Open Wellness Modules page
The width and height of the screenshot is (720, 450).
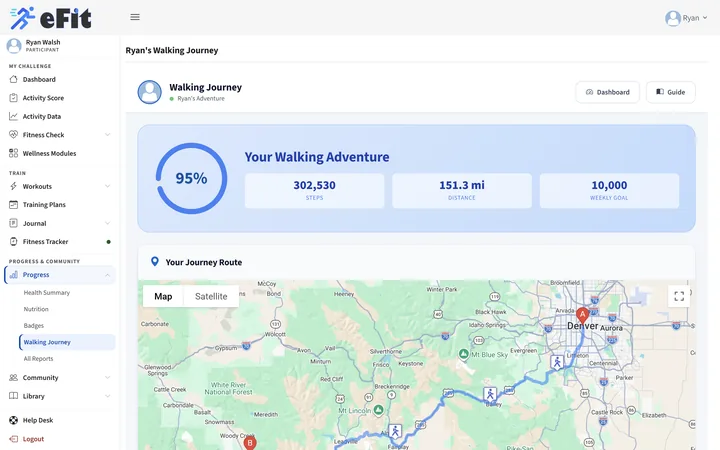pyautogui.click(x=50, y=153)
